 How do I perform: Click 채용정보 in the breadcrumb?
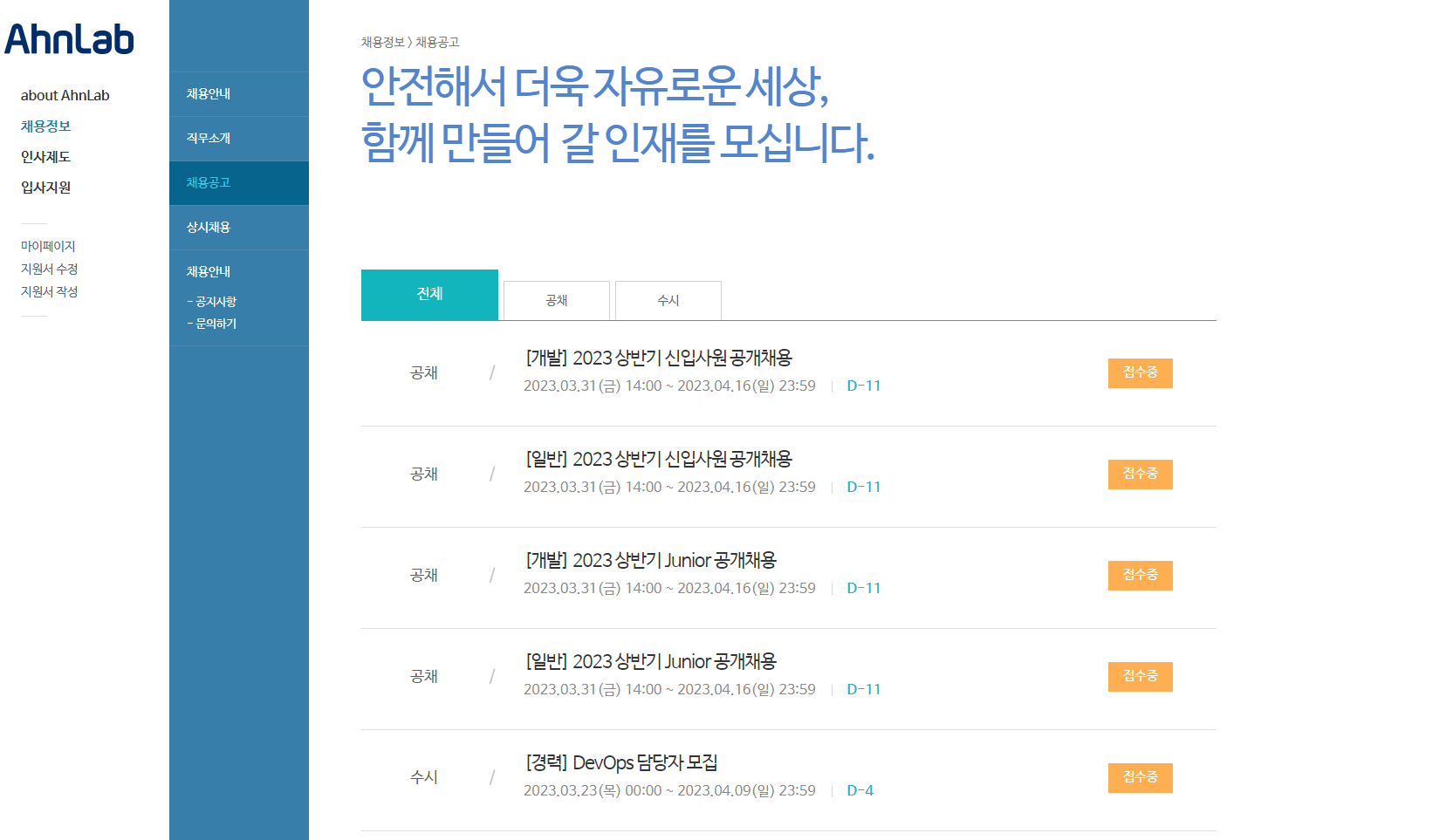(382, 42)
